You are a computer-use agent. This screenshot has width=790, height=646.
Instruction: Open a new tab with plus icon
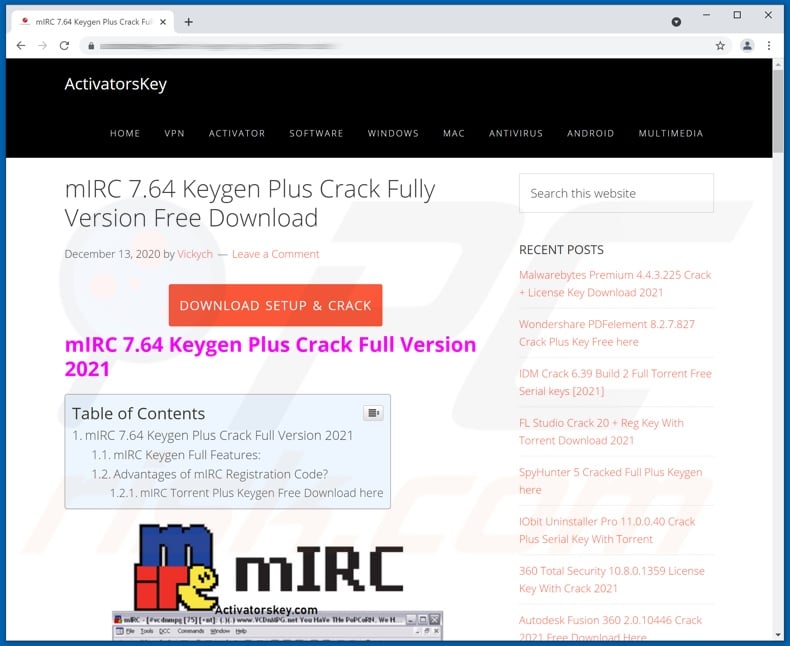pos(188,22)
